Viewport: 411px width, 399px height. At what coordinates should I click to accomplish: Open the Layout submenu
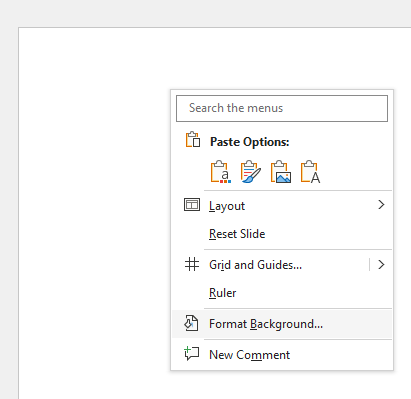tap(282, 205)
